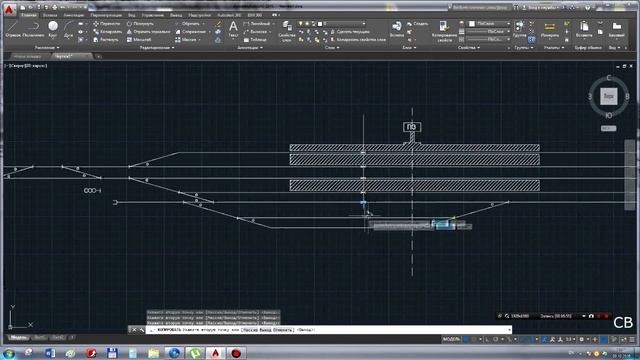Open the AutoCAD application menu button

[x=9, y=10]
